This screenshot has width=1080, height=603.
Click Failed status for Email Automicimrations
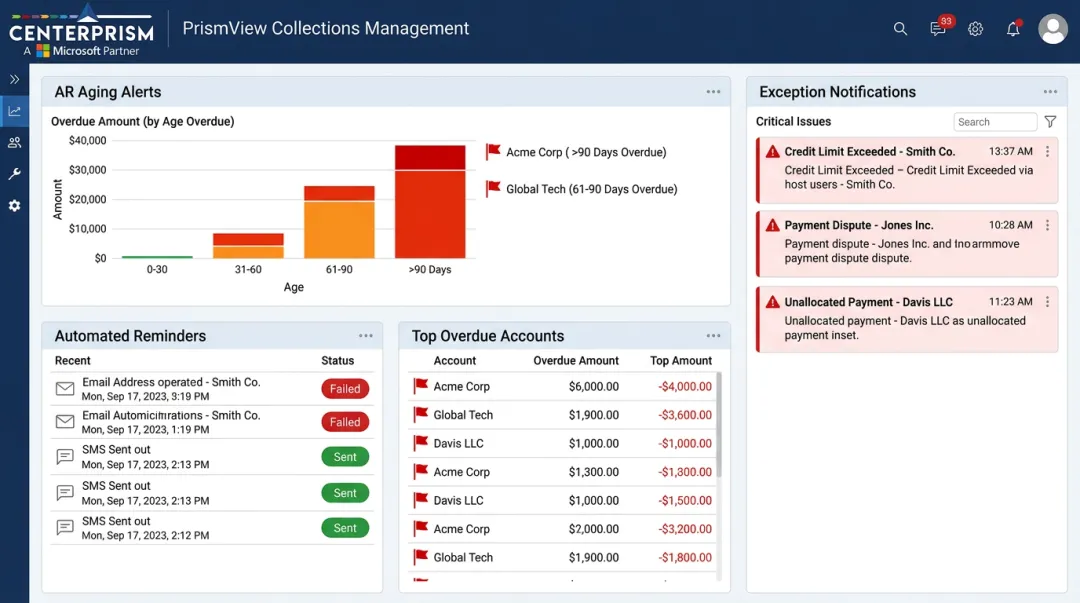(345, 422)
